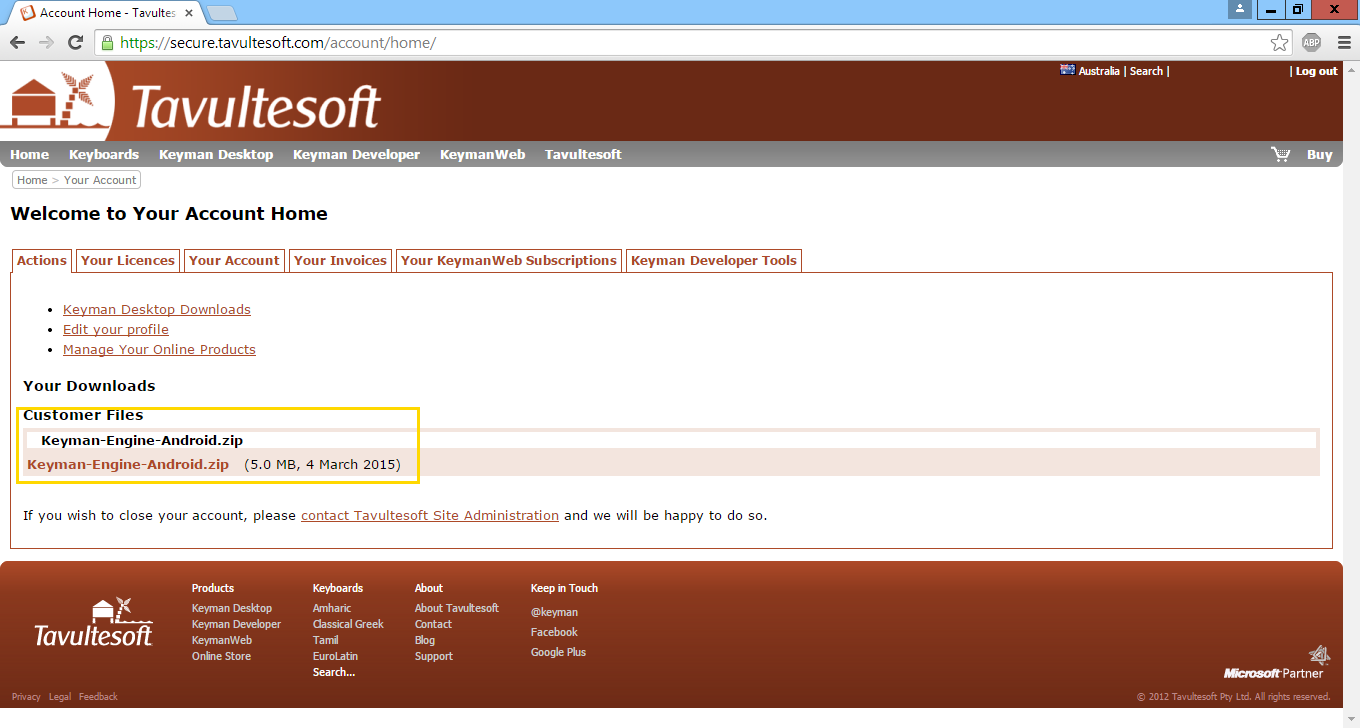Viewport: 1360px width, 728px height.
Task: Open Home in main navigation
Action: coord(30,154)
